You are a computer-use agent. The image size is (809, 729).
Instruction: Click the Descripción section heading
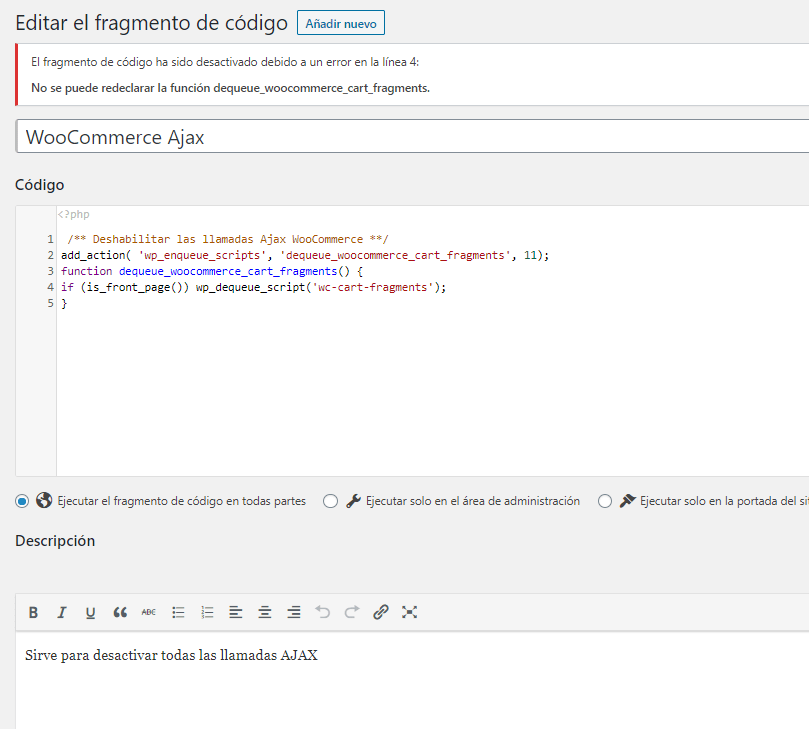[x=55, y=541]
